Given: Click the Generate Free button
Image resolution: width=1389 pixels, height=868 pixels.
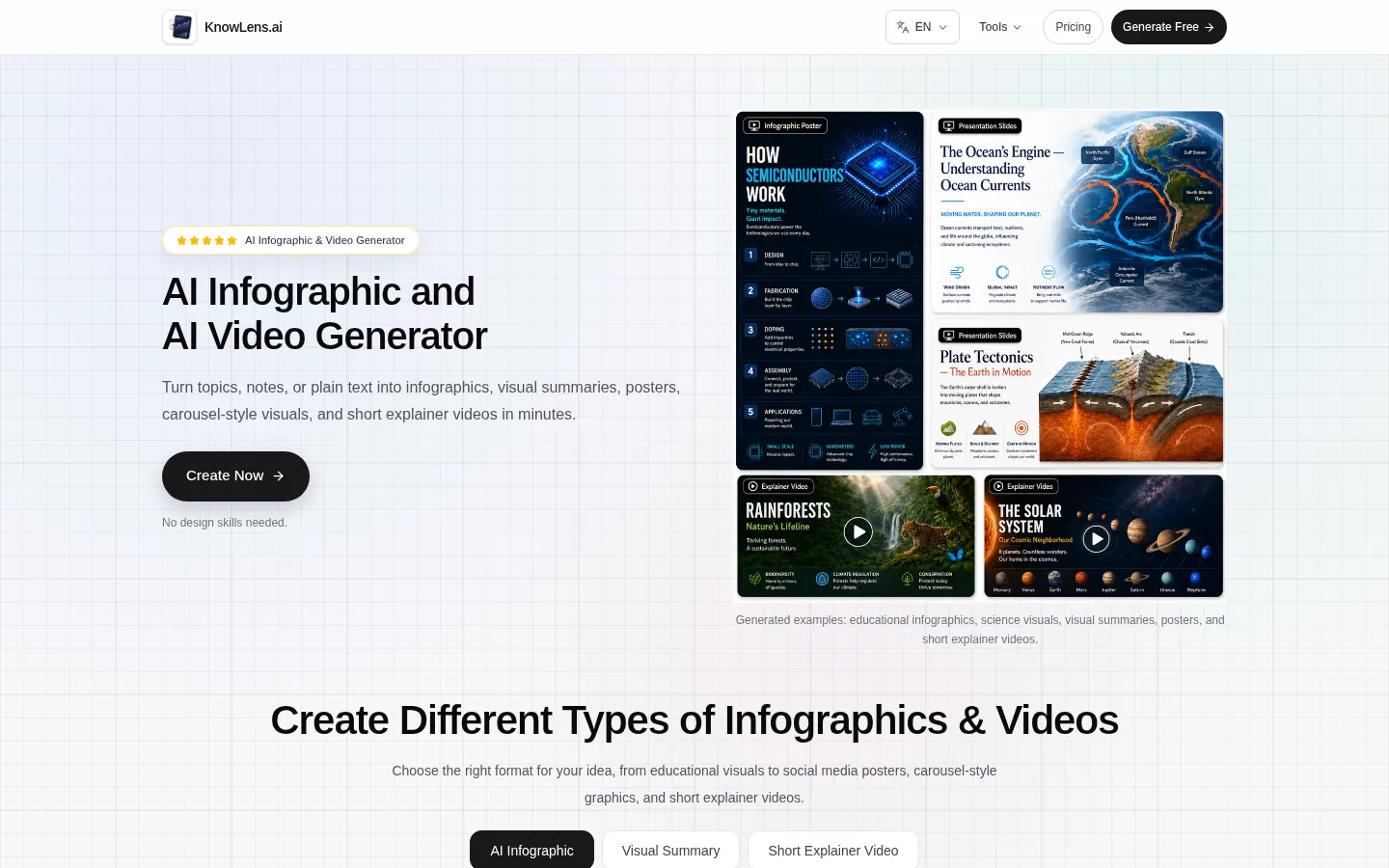Looking at the screenshot, I should point(1169,27).
